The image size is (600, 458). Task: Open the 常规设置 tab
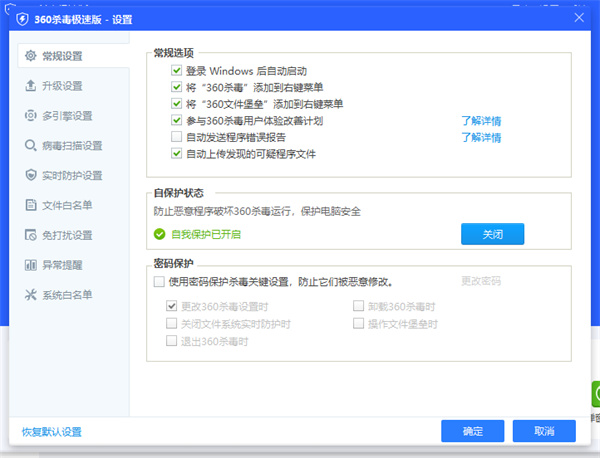click(73, 56)
